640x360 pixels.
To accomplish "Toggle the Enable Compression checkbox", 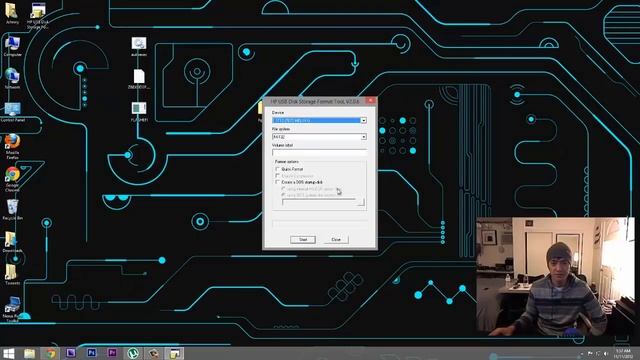I will pyautogui.click(x=278, y=176).
